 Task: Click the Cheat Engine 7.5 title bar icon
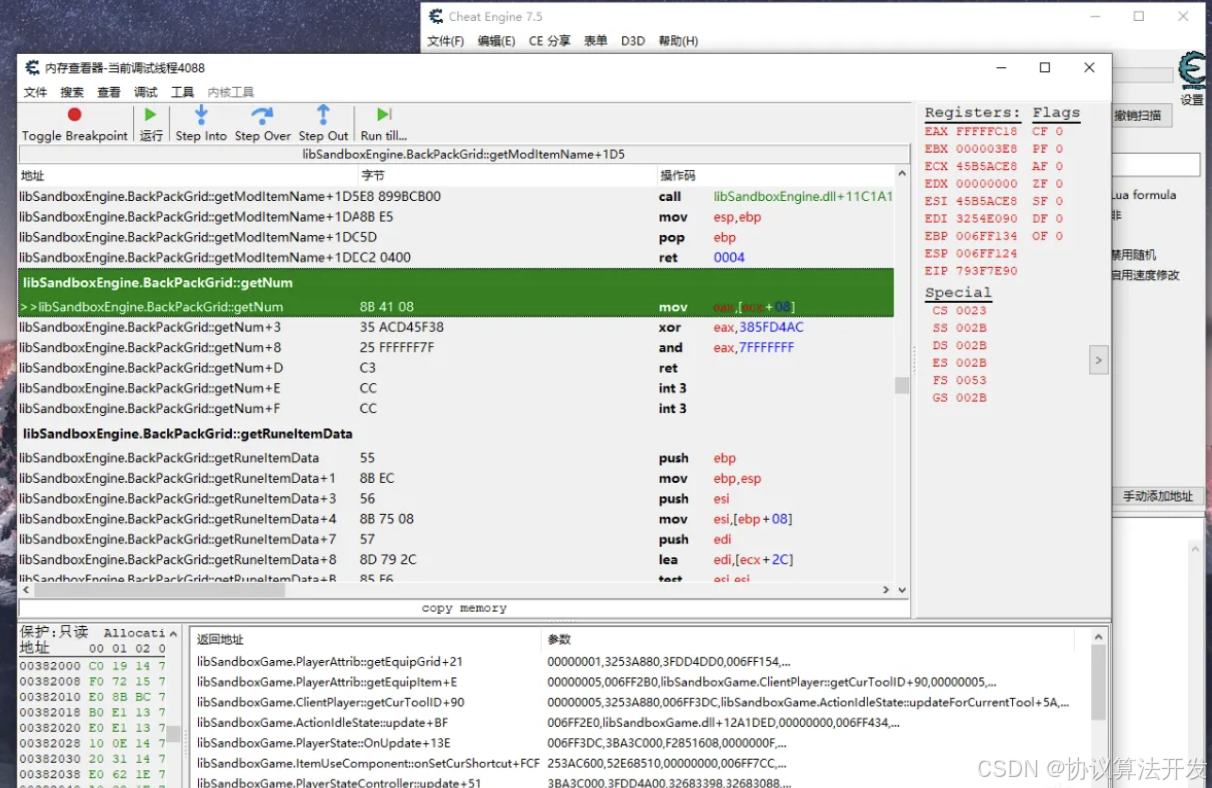coord(435,16)
